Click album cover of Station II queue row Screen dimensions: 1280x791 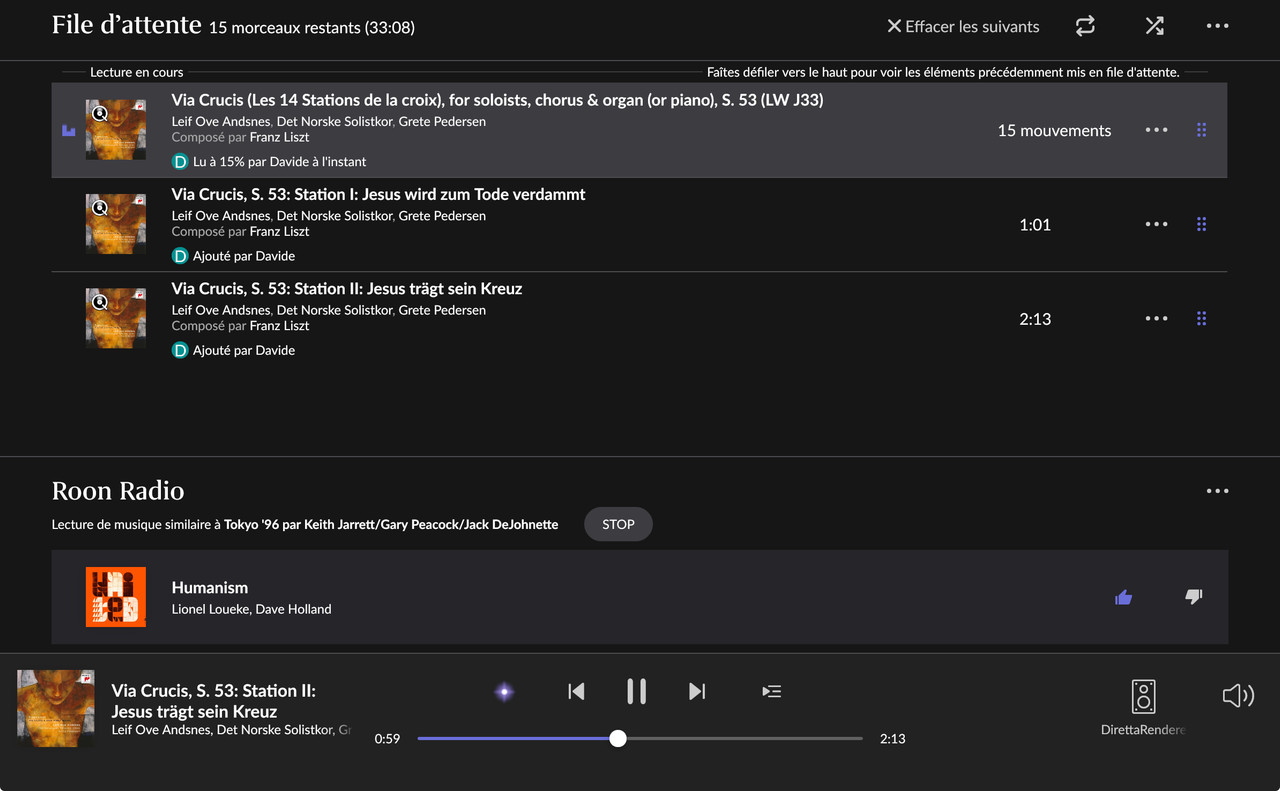[116, 318]
